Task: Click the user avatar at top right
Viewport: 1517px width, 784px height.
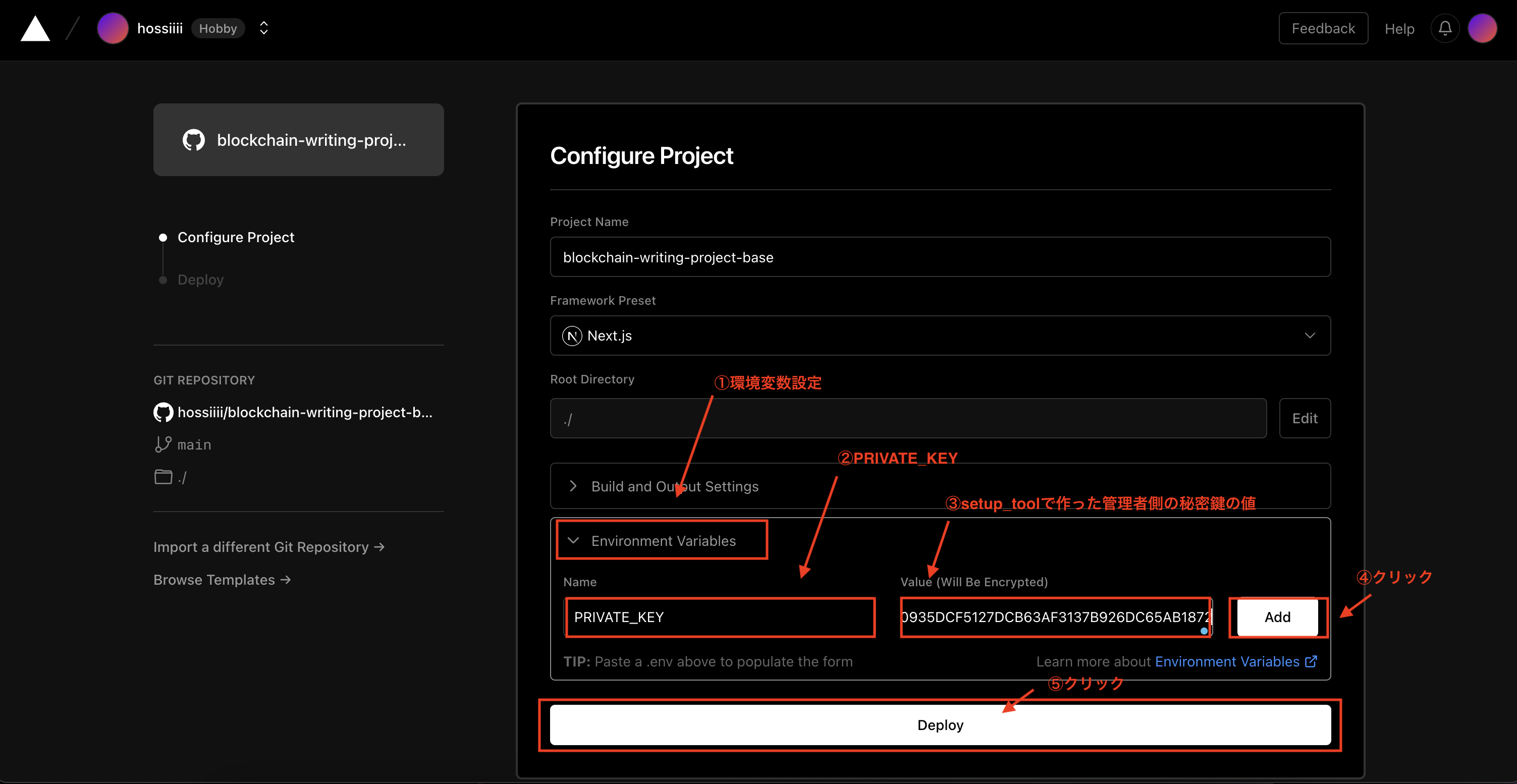Action: pyautogui.click(x=1482, y=28)
